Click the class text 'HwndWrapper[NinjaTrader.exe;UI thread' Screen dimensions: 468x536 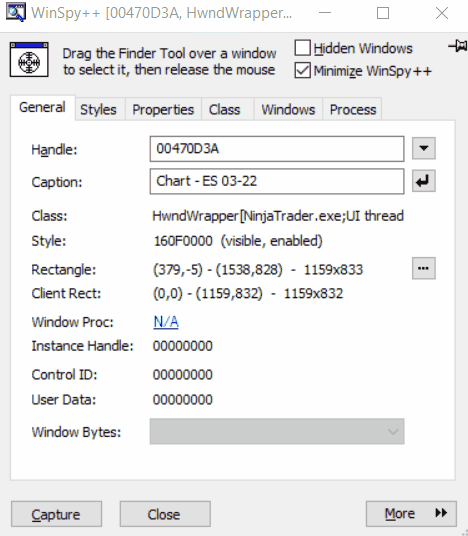(x=278, y=216)
